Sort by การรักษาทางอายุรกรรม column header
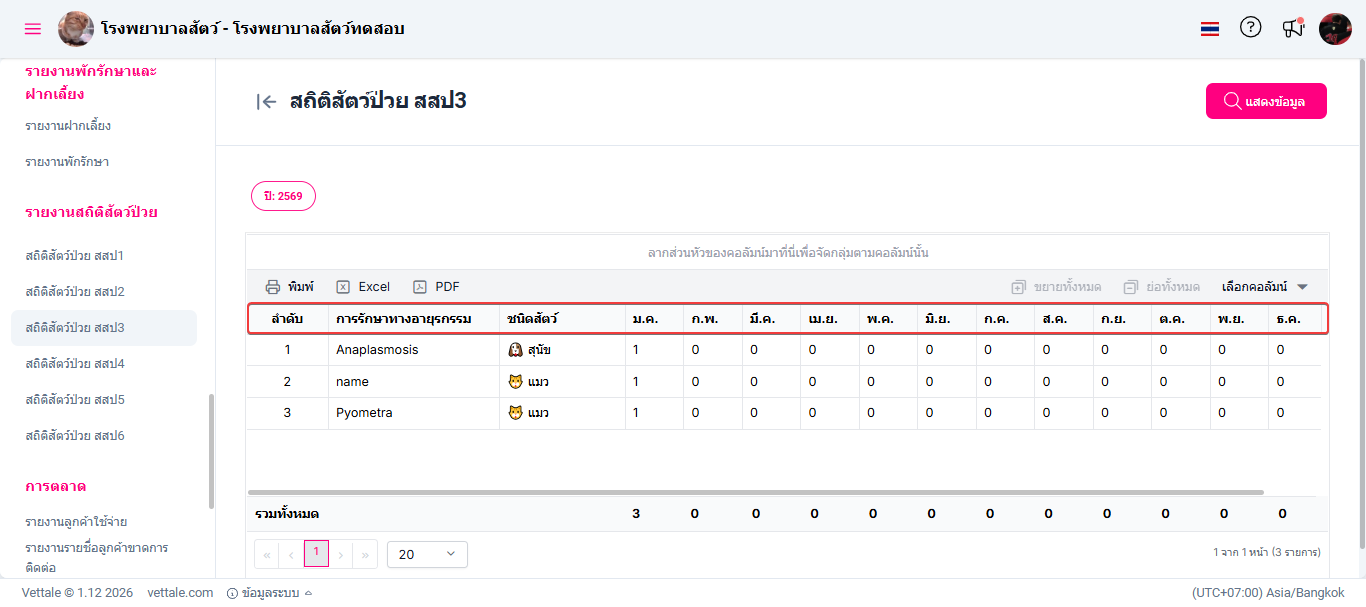1366x607 pixels. pyautogui.click(x=414, y=318)
